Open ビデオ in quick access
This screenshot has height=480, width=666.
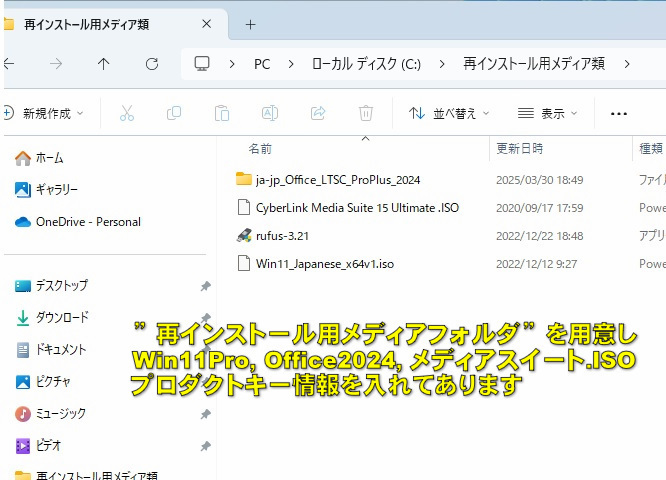[38, 446]
